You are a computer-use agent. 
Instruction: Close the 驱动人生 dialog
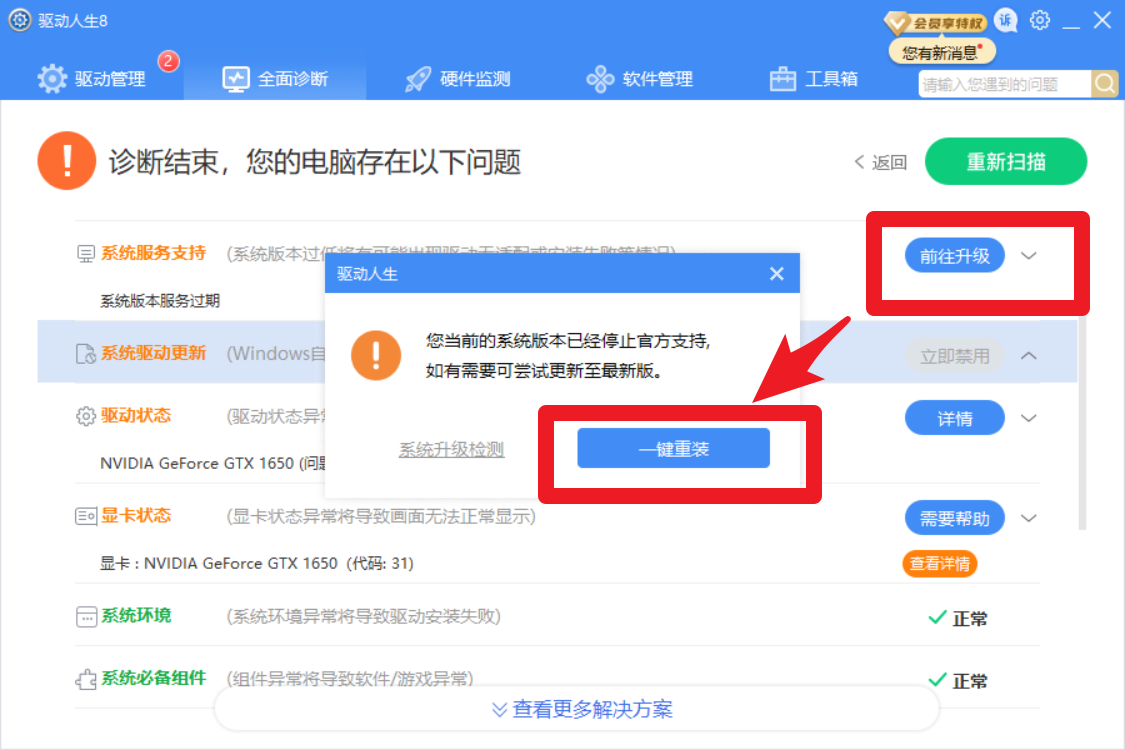(776, 273)
